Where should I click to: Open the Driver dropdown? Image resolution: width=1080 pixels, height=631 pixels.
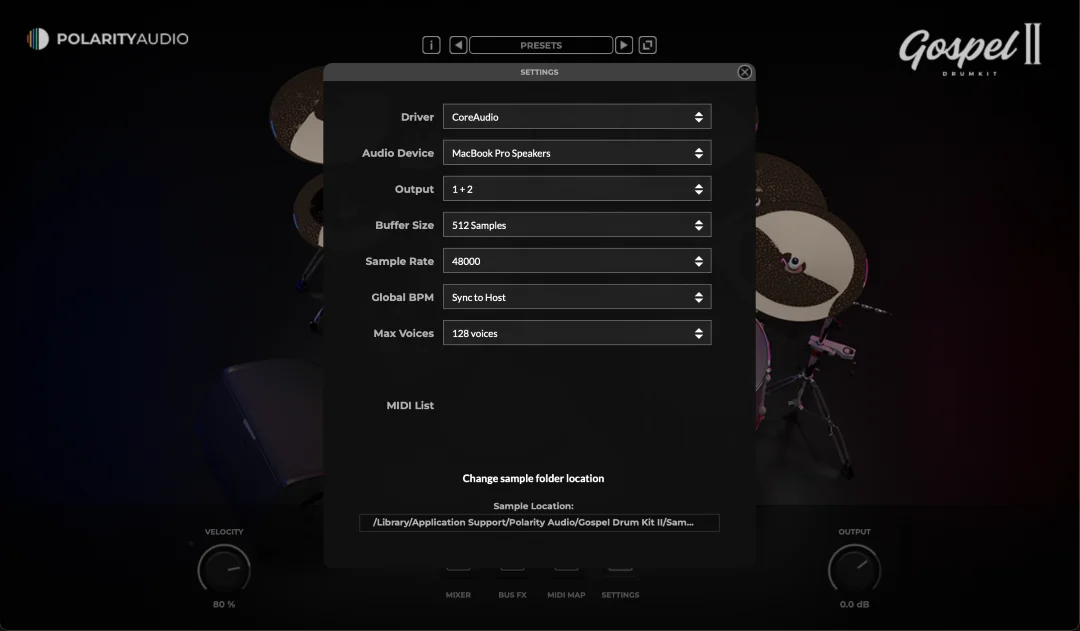[x=577, y=117]
